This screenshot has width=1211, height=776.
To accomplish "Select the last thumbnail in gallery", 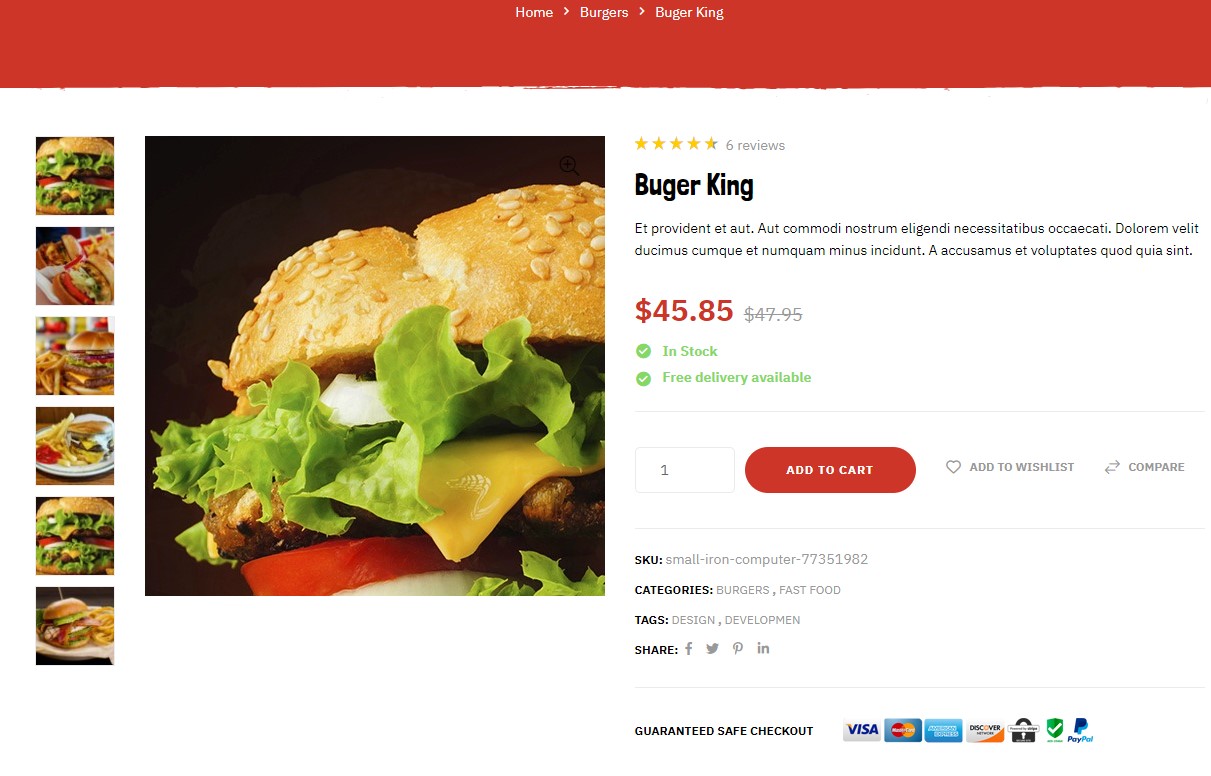I will [x=75, y=626].
